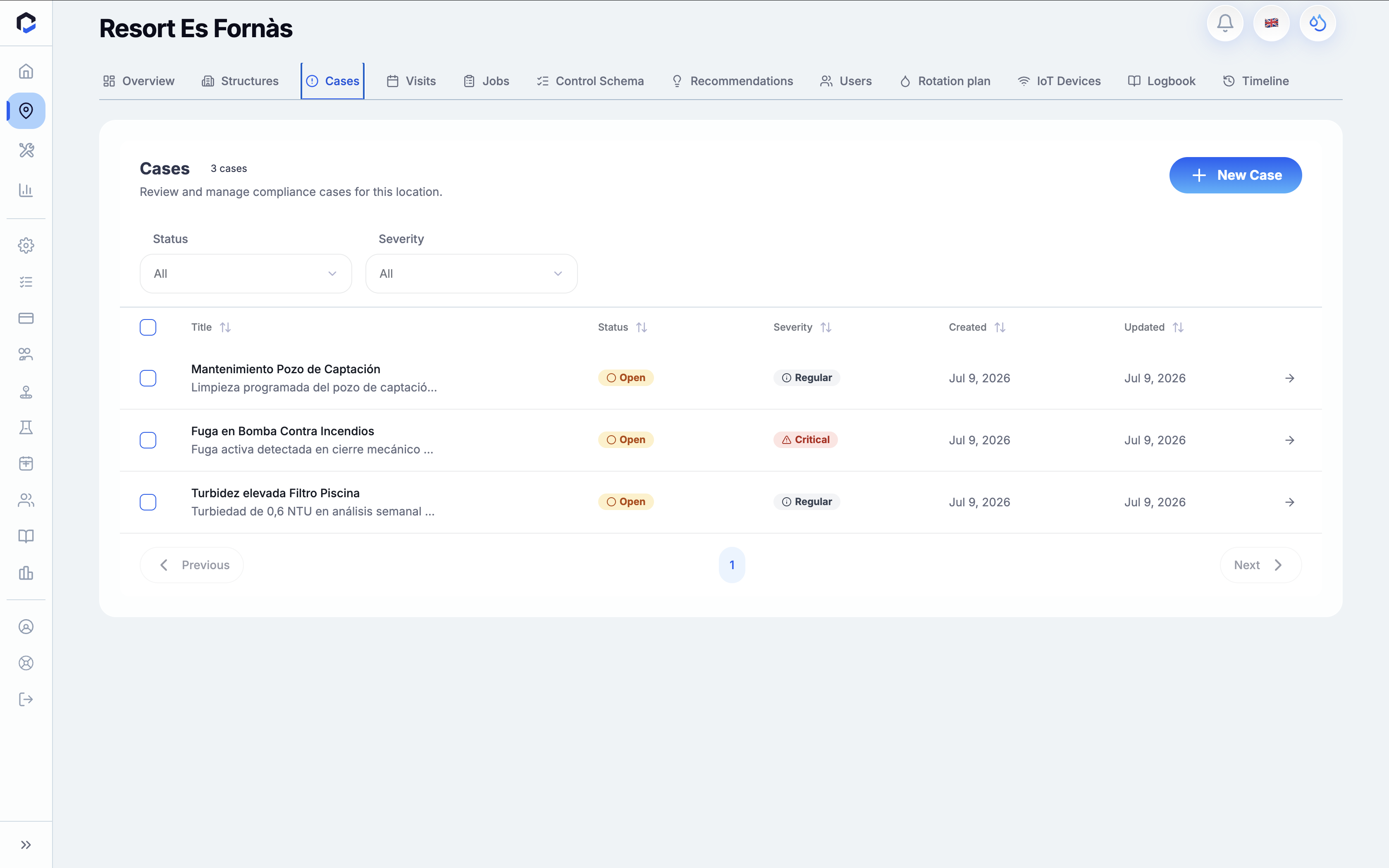
Task: Click the logout sidebar icon
Action: [x=26, y=699]
